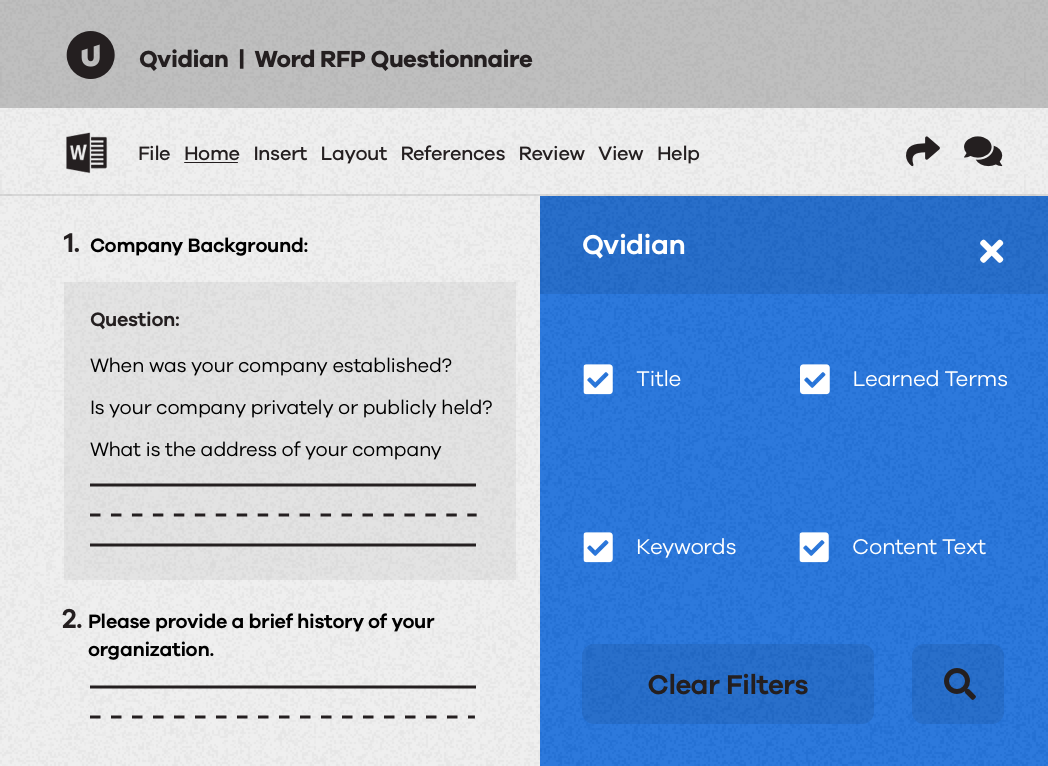
Task: Uncheck the Title checkbox
Action: (598, 379)
